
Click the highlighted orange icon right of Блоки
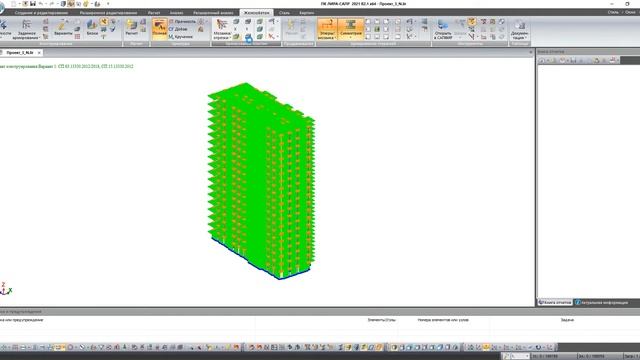coord(104,22)
